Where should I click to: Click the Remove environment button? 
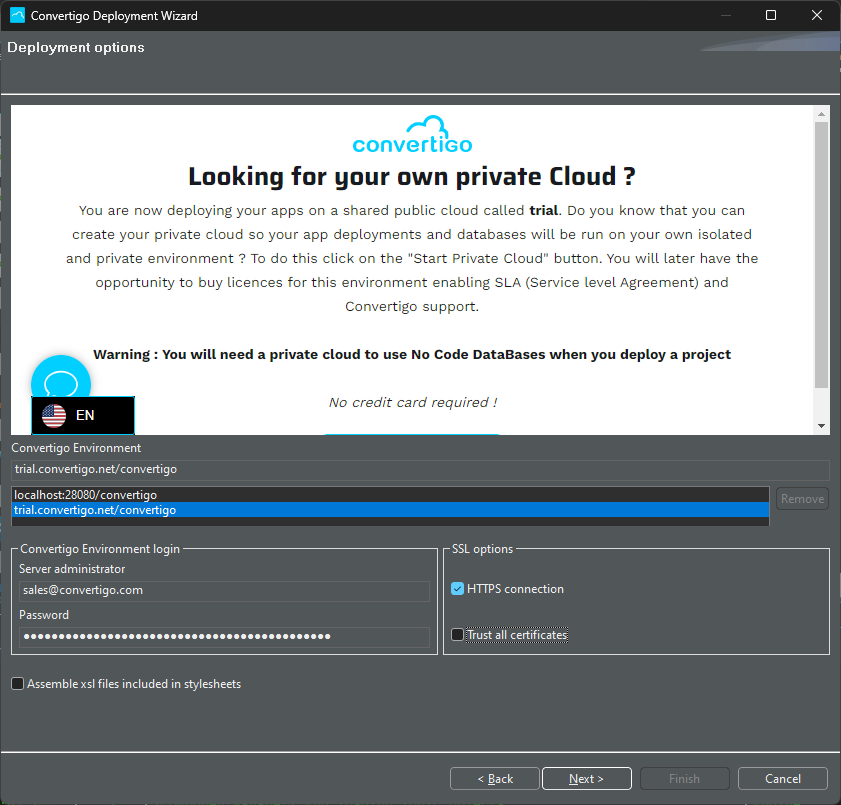coord(802,499)
